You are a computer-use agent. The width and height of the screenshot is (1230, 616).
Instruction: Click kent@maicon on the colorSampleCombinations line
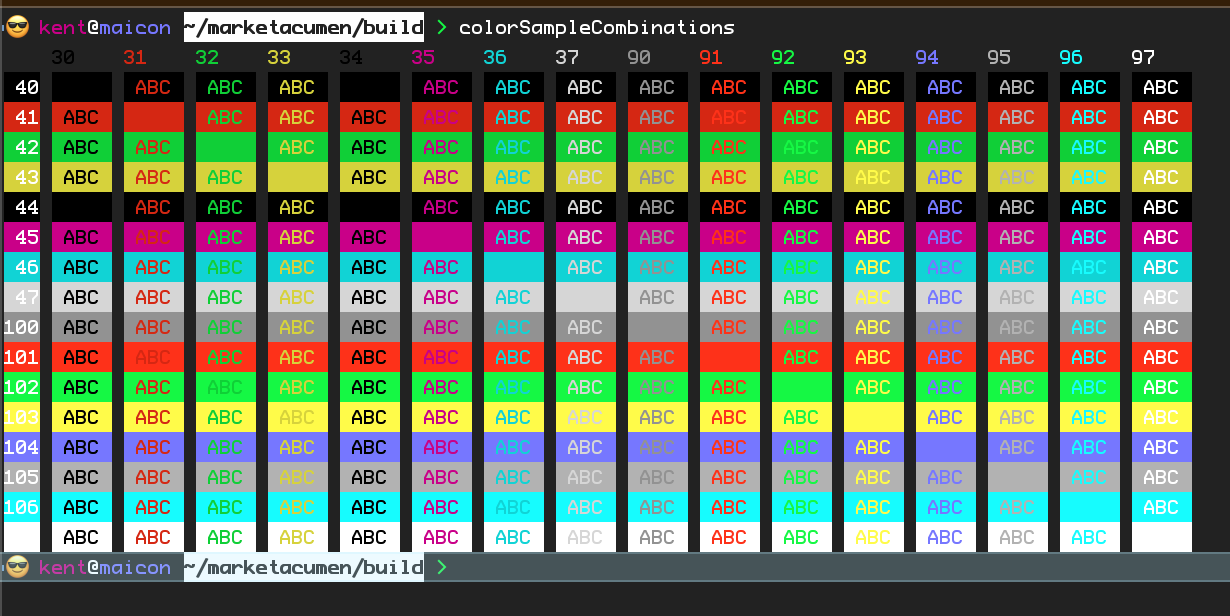105,27
